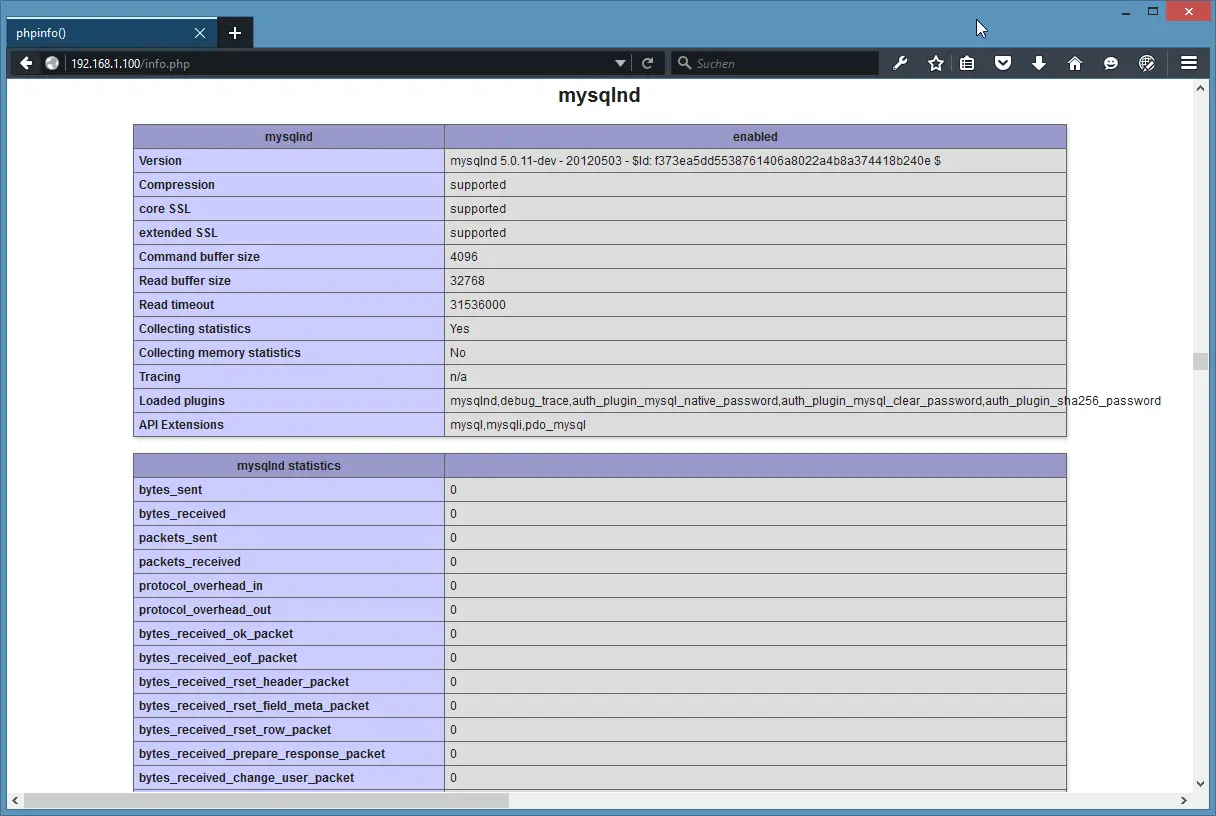Viewport: 1216px width, 816px height.
Task: Show bookmarks list icon
Action: pos(967,63)
